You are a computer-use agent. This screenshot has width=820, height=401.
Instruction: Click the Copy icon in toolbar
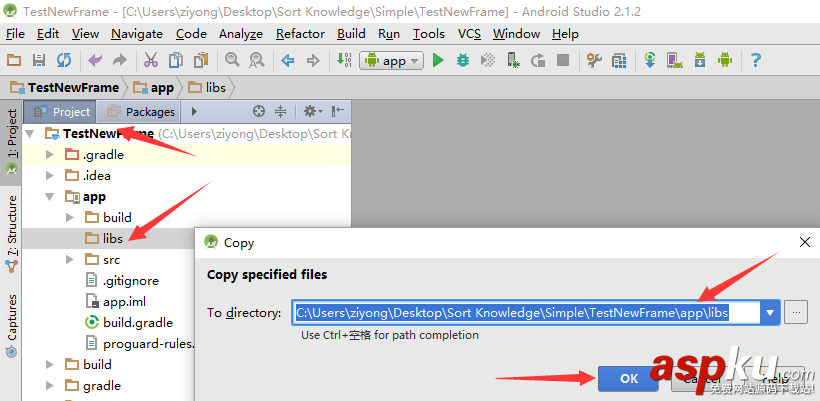pos(176,60)
